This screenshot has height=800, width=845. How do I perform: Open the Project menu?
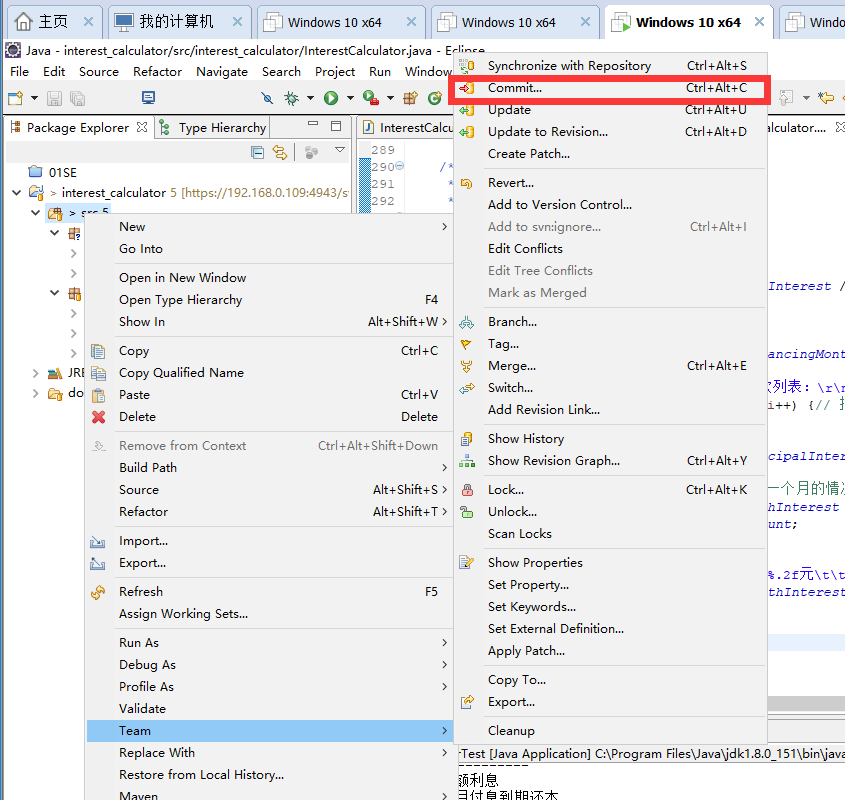(335, 72)
